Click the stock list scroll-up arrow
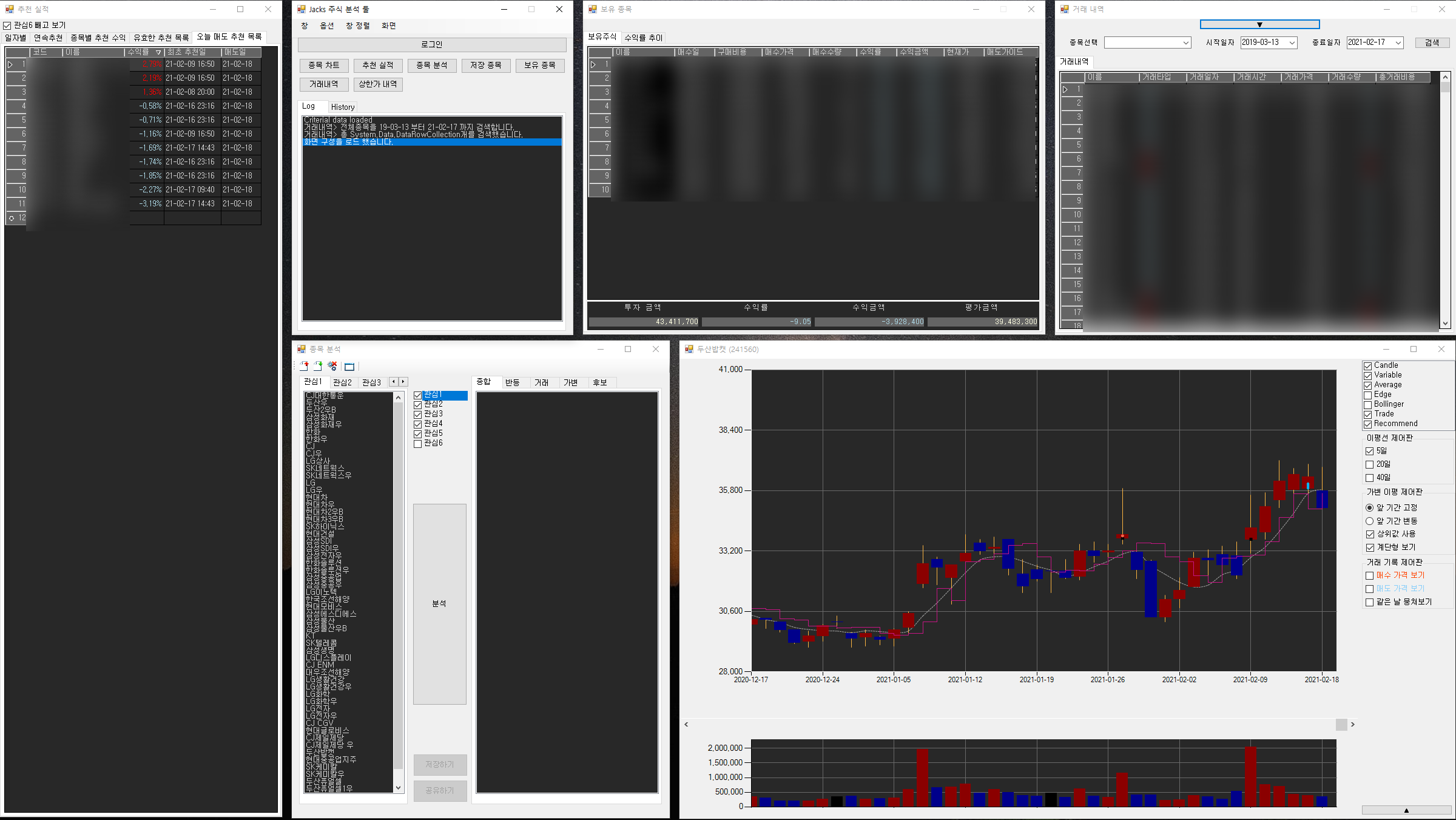The image size is (1456, 820). tap(399, 397)
